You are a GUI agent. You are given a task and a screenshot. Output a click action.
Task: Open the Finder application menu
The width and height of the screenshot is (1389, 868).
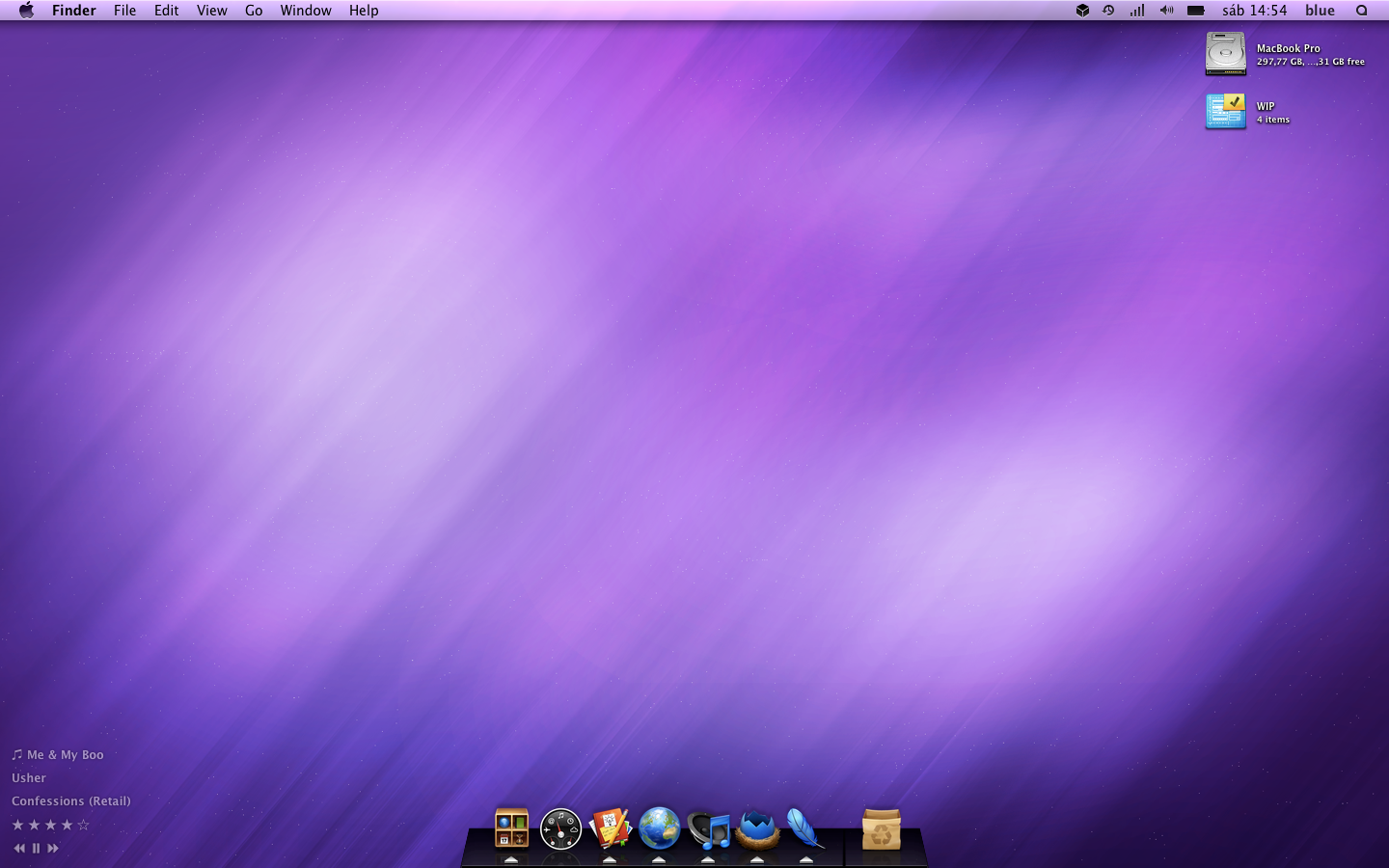pos(74,11)
